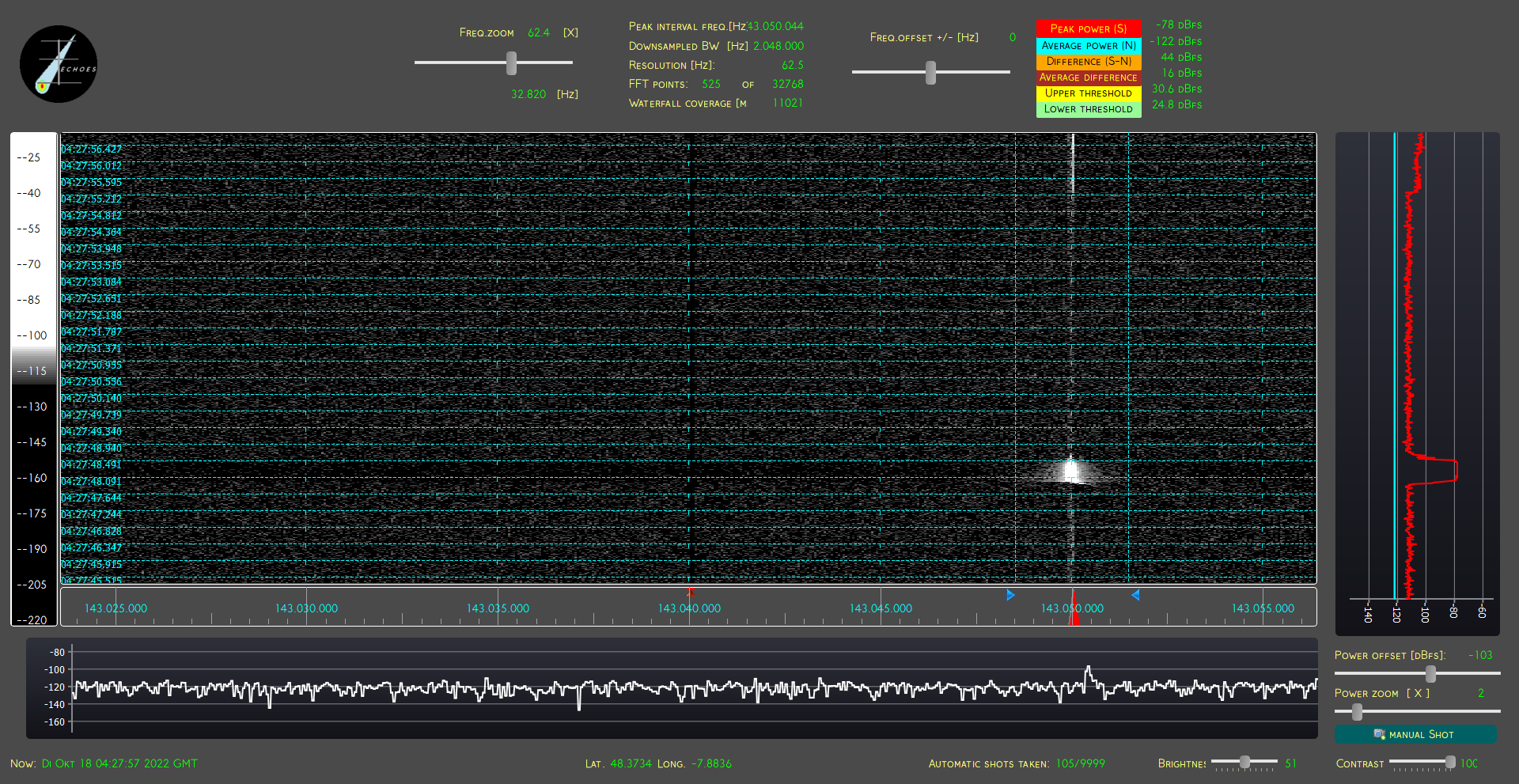Screen dimensions: 1519x784
Task: Select the left-pointing blue interval marker
Action: [1135, 595]
